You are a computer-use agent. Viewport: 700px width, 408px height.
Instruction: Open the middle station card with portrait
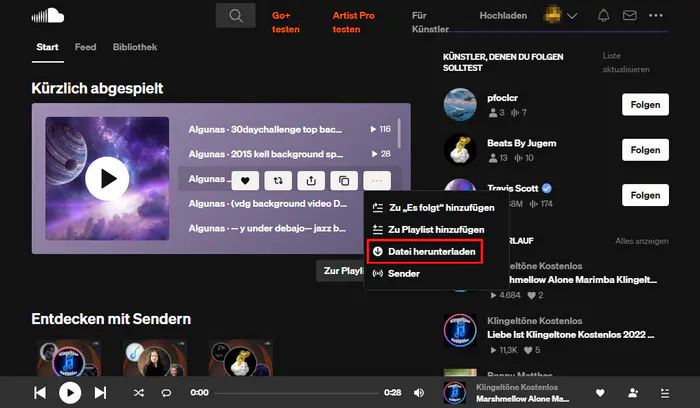coord(155,358)
